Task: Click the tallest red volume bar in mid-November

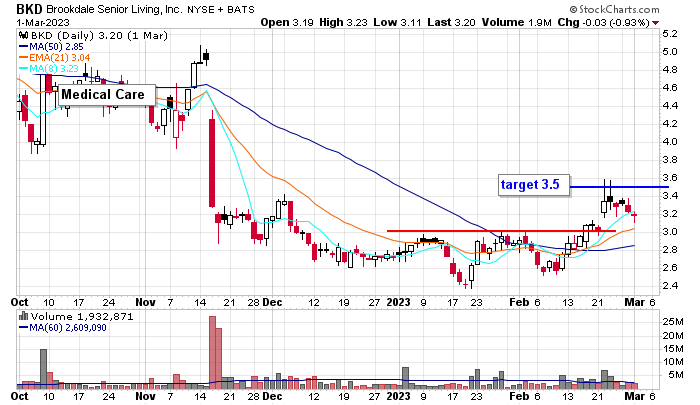Action: coord(212,352)
